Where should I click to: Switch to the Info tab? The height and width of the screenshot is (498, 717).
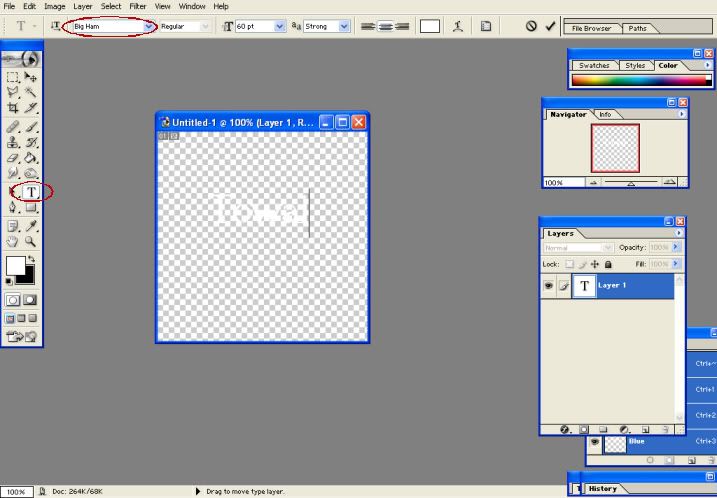(x=605, y=114)
